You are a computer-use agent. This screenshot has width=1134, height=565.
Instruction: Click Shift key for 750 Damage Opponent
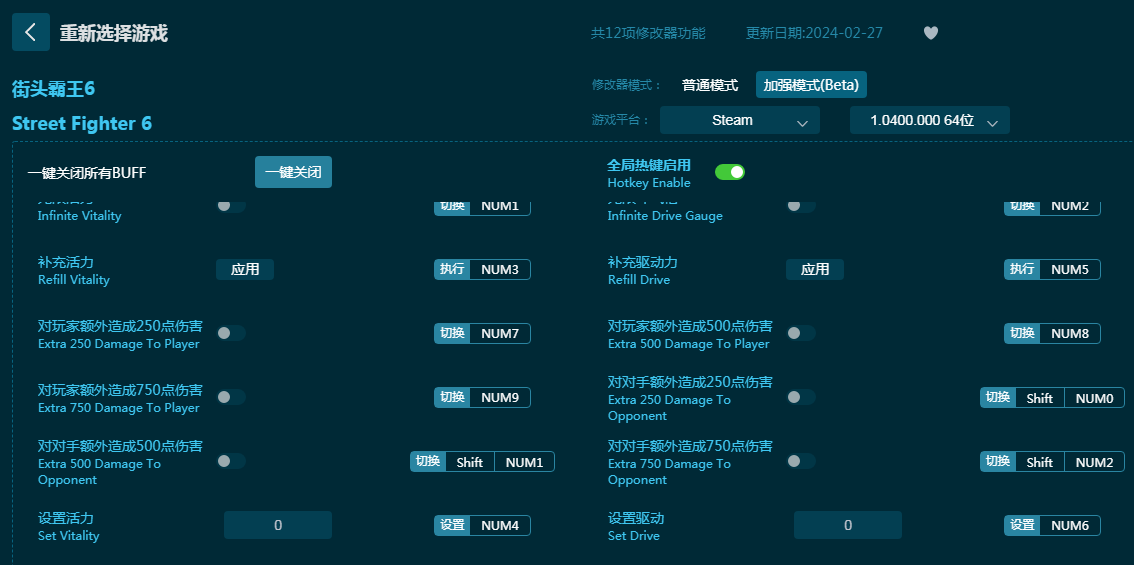[1040, 462]
